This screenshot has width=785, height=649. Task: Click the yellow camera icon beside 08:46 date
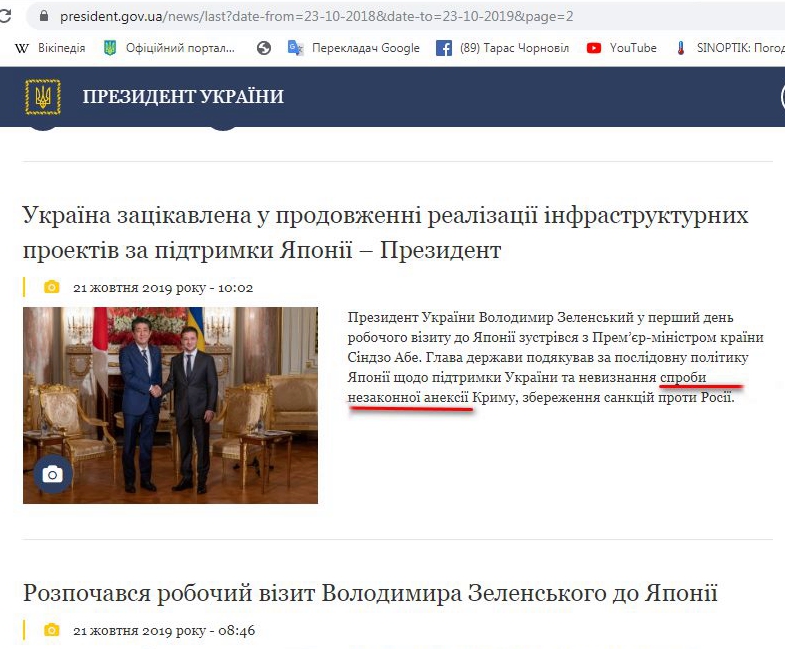(52, 630)
